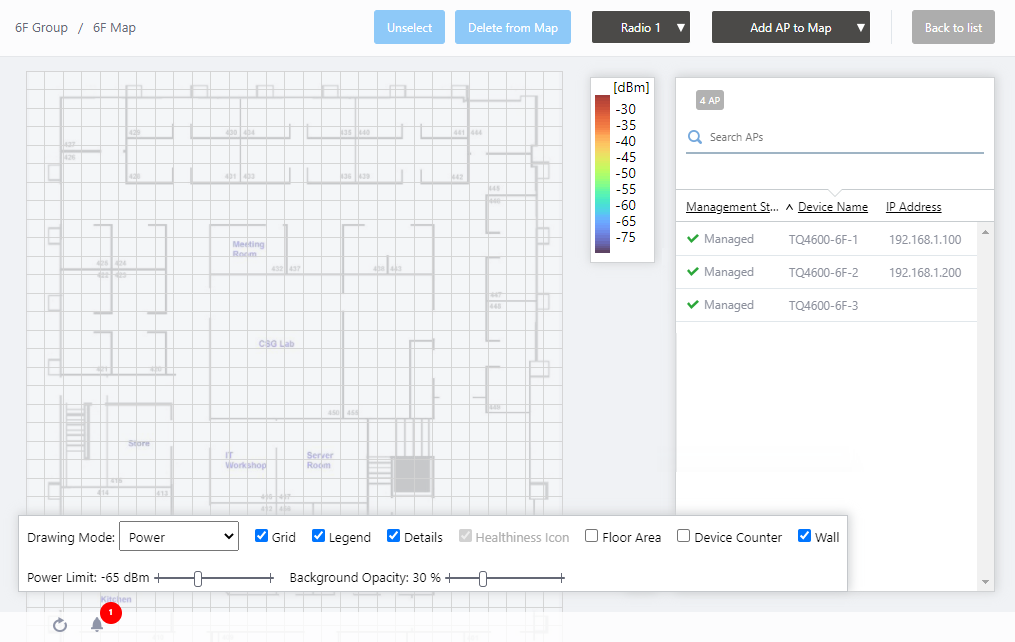
Task: Go to 6F Group breadcrumb link
Action: click(x=42, y=28)
